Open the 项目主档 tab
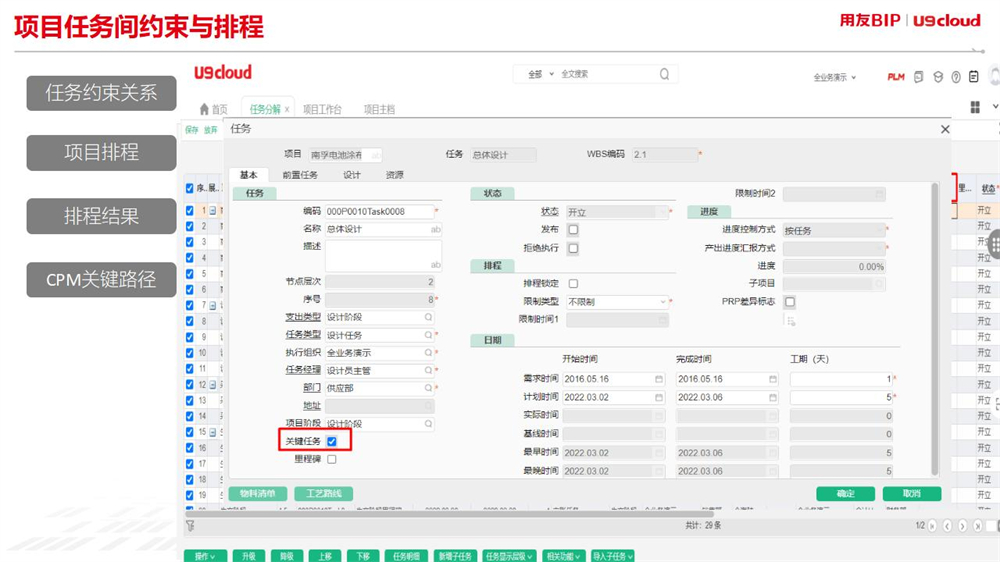The height and width of the screenshot is (562, 1000). click(379, 109)
